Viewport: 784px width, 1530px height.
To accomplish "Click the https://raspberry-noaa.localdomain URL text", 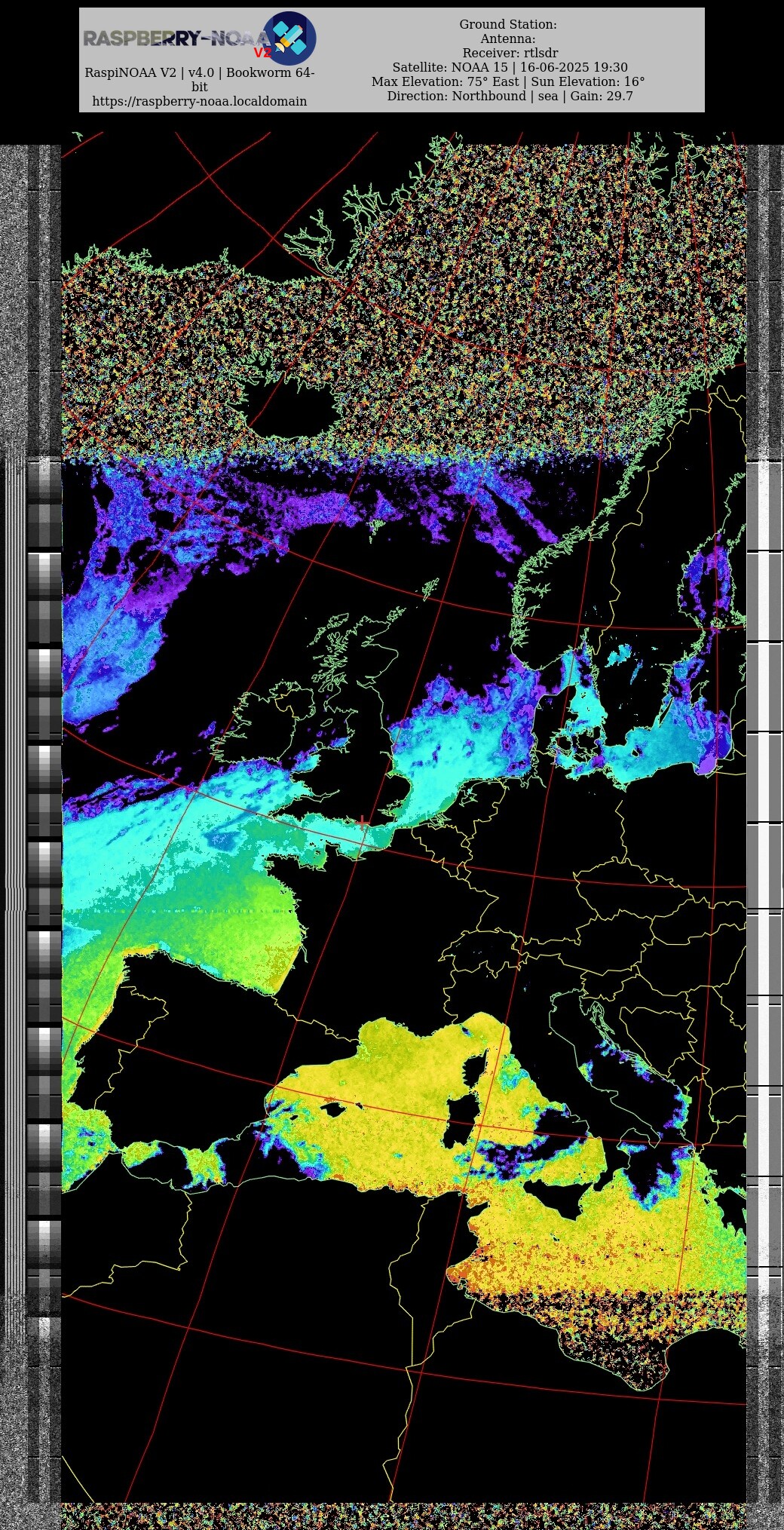I will (200, 101).
